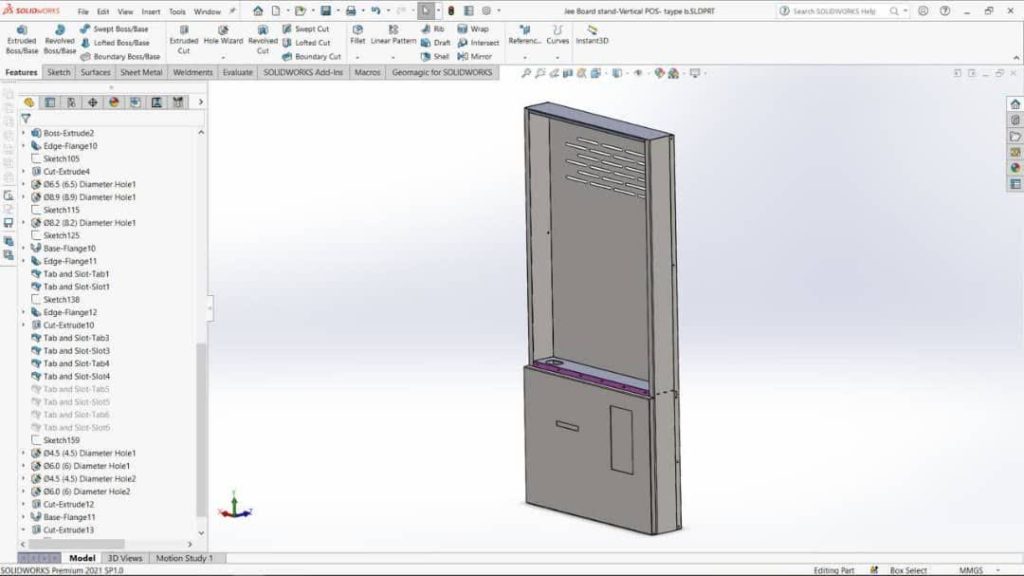Open SOLIDWORKS Add-Ins tab
The width and height of the screenshot is (1024, 576).
[303, 72]
